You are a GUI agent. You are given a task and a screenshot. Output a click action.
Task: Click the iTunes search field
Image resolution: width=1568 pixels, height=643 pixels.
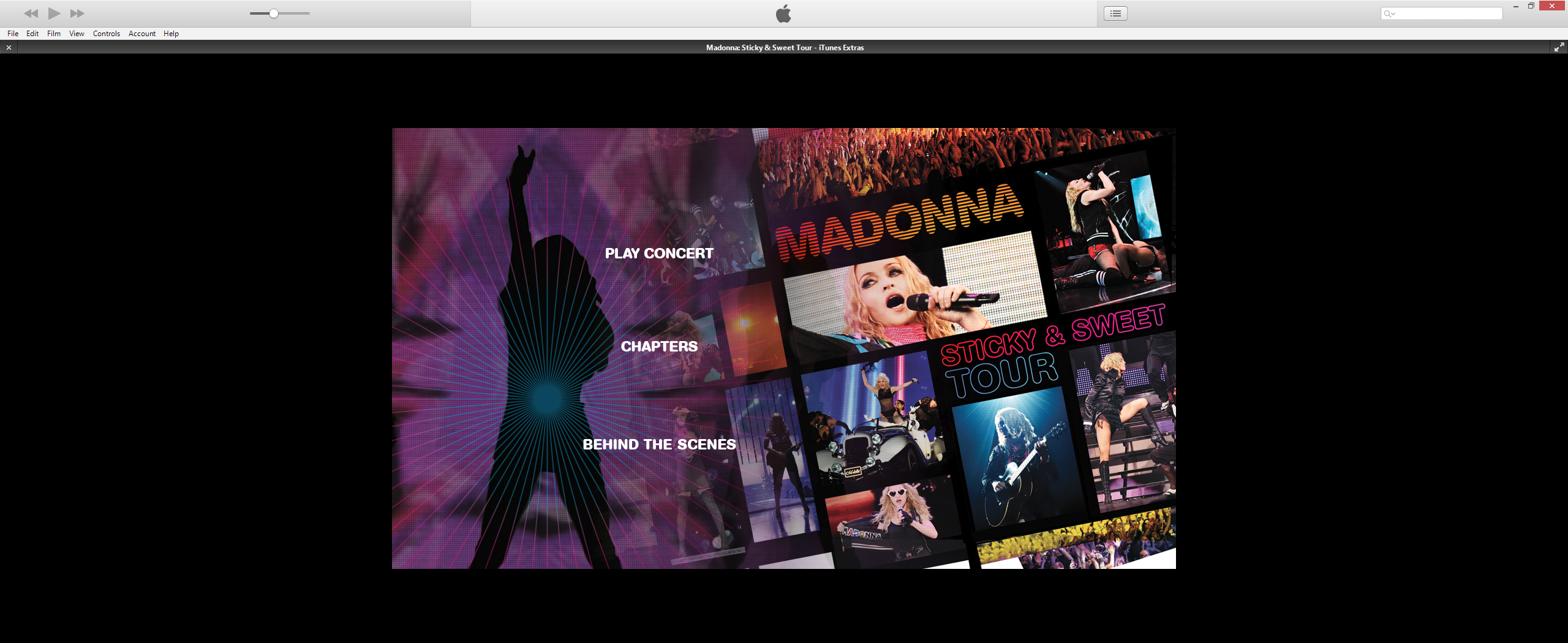[x=1442, y=13]
